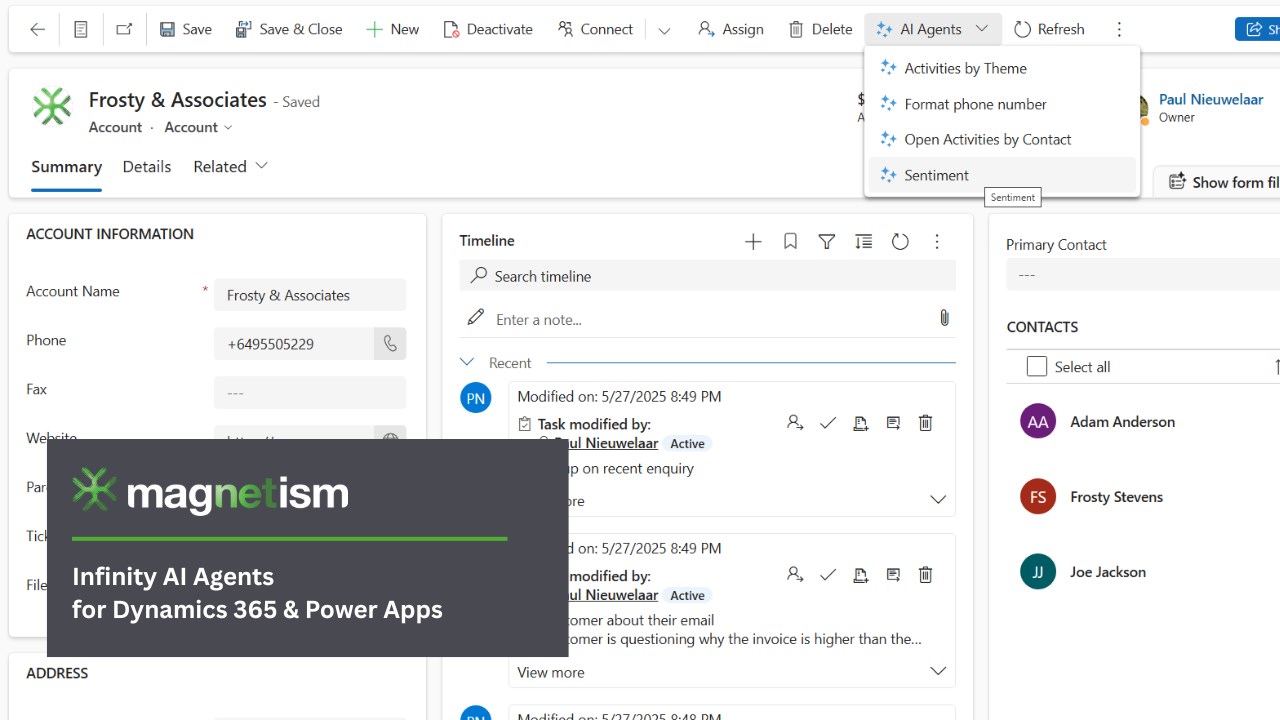
Task: Switch to the Summary tab
Action: (66, 167)
